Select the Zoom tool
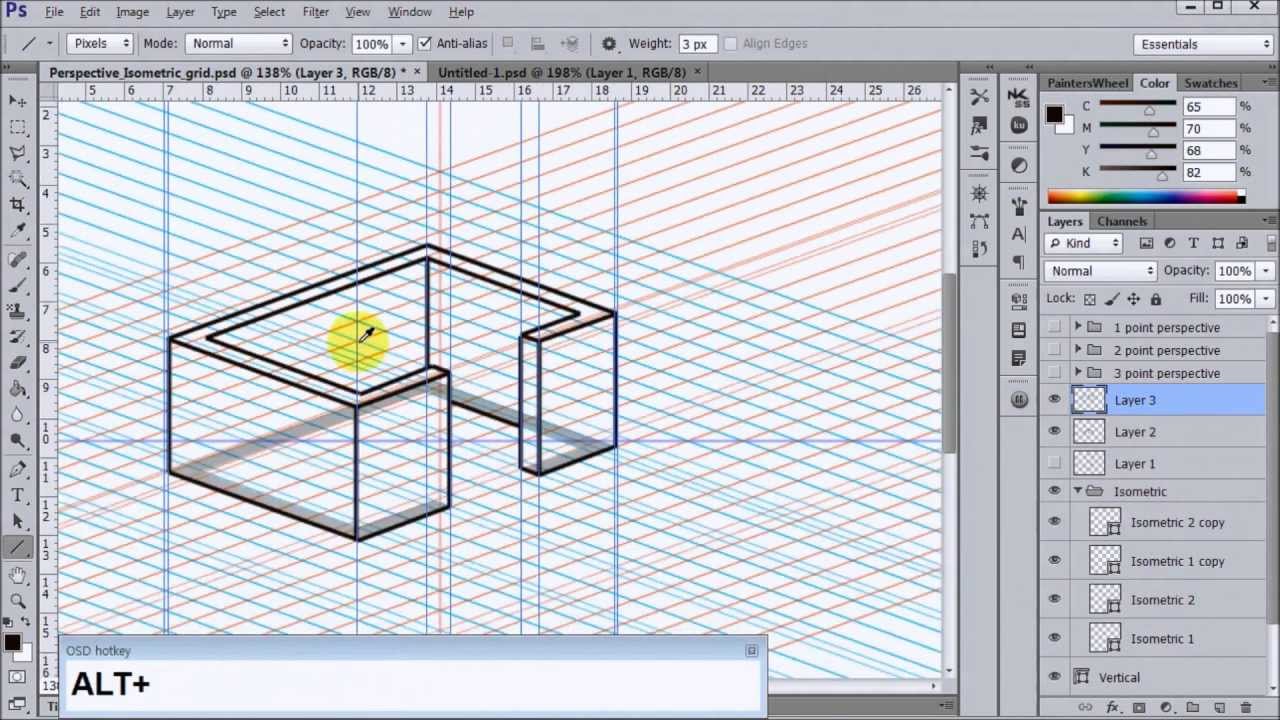The width and height of the screenshot is (1280, 720). pos(18,601)
